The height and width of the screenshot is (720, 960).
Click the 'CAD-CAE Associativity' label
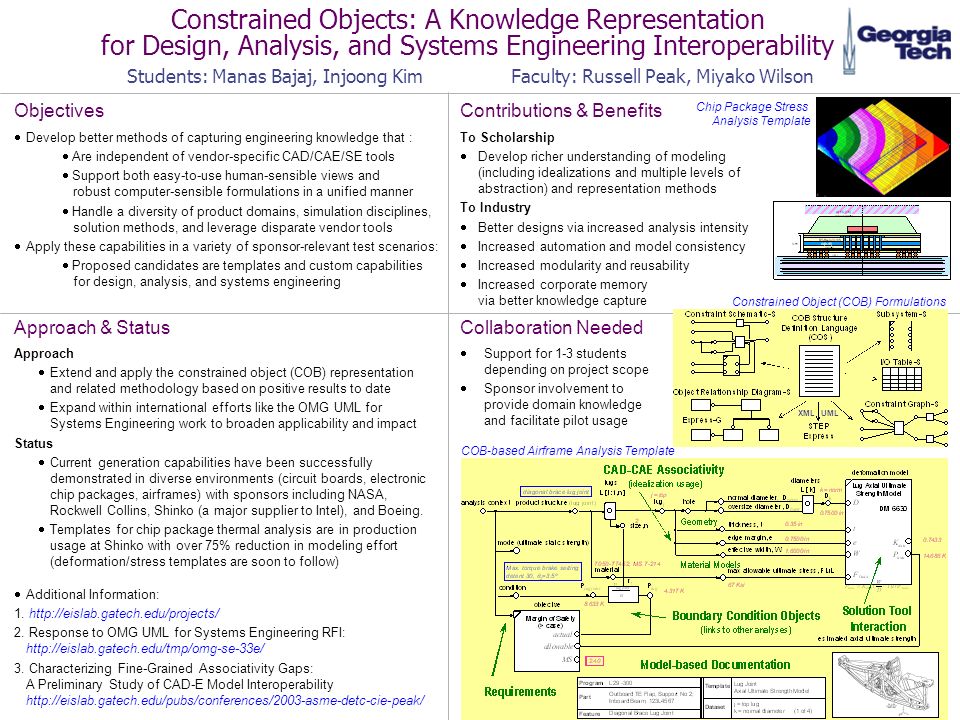pos(663,470)
